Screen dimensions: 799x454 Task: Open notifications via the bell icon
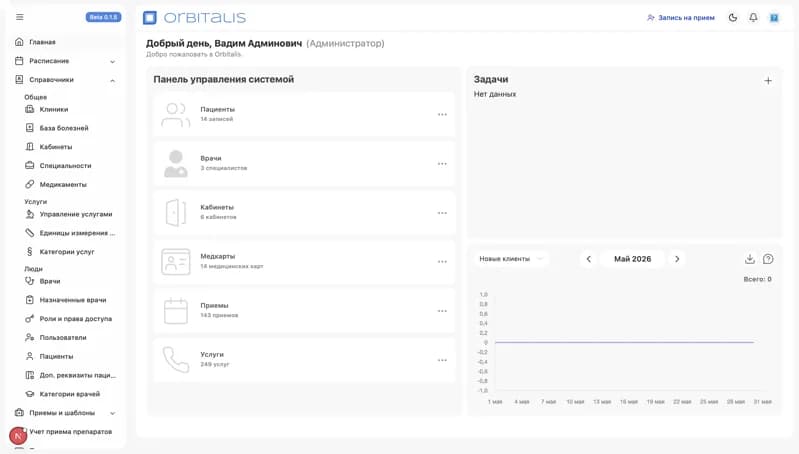point(753,17)
